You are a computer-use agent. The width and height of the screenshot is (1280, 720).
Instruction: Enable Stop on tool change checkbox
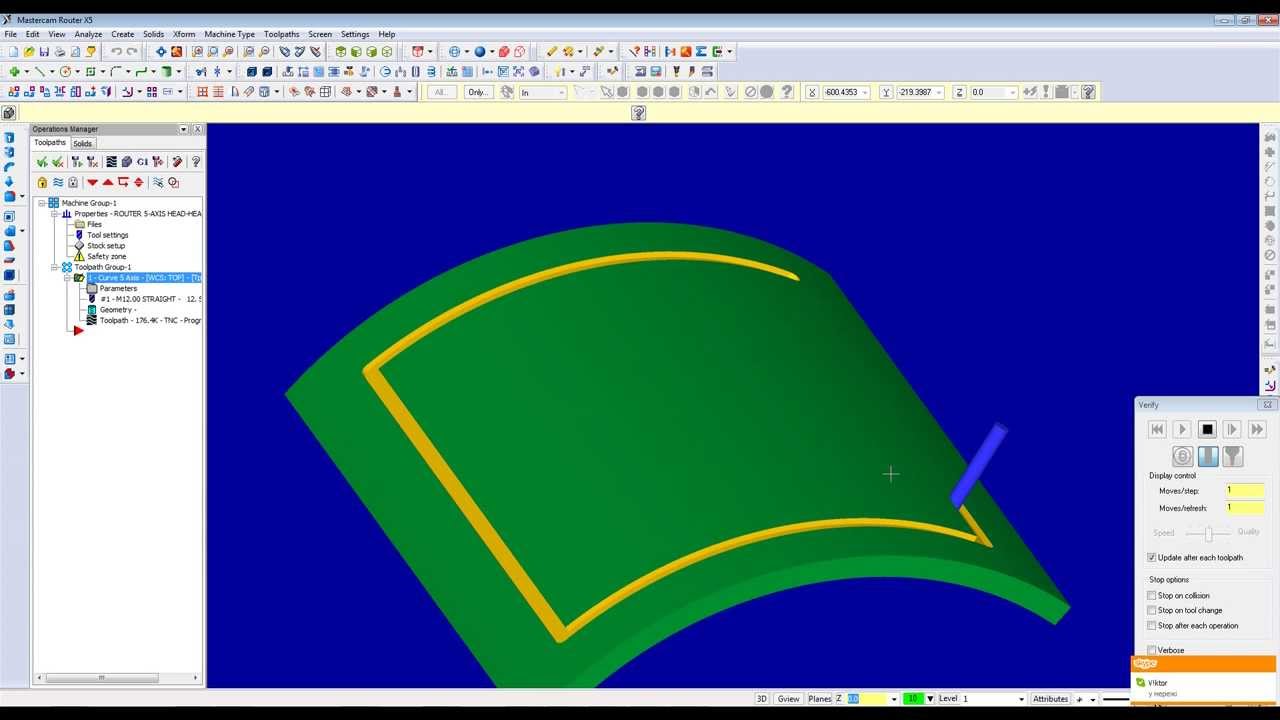[1152, 610]
